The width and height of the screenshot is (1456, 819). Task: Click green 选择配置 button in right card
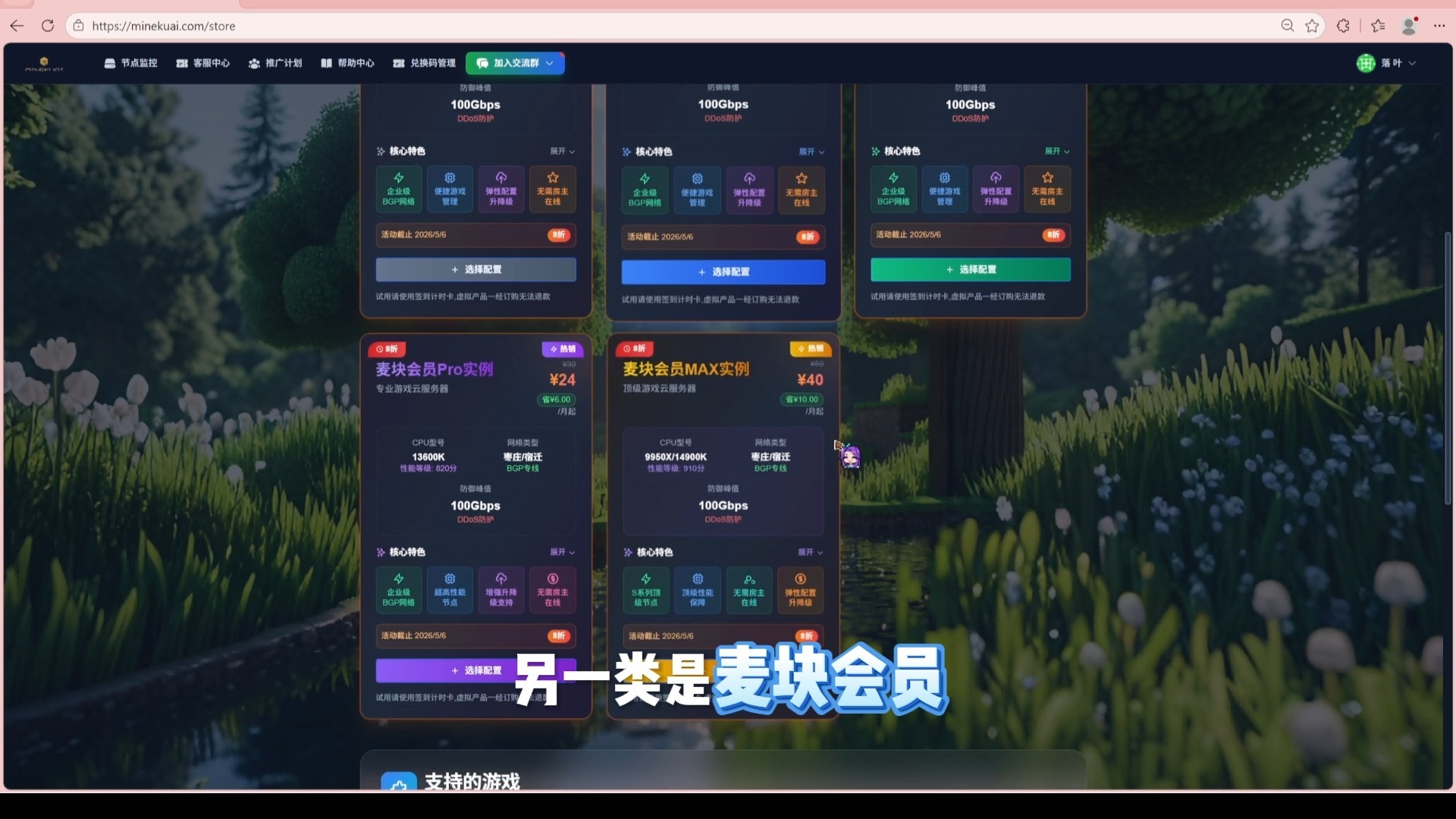[x=971, y=269]
